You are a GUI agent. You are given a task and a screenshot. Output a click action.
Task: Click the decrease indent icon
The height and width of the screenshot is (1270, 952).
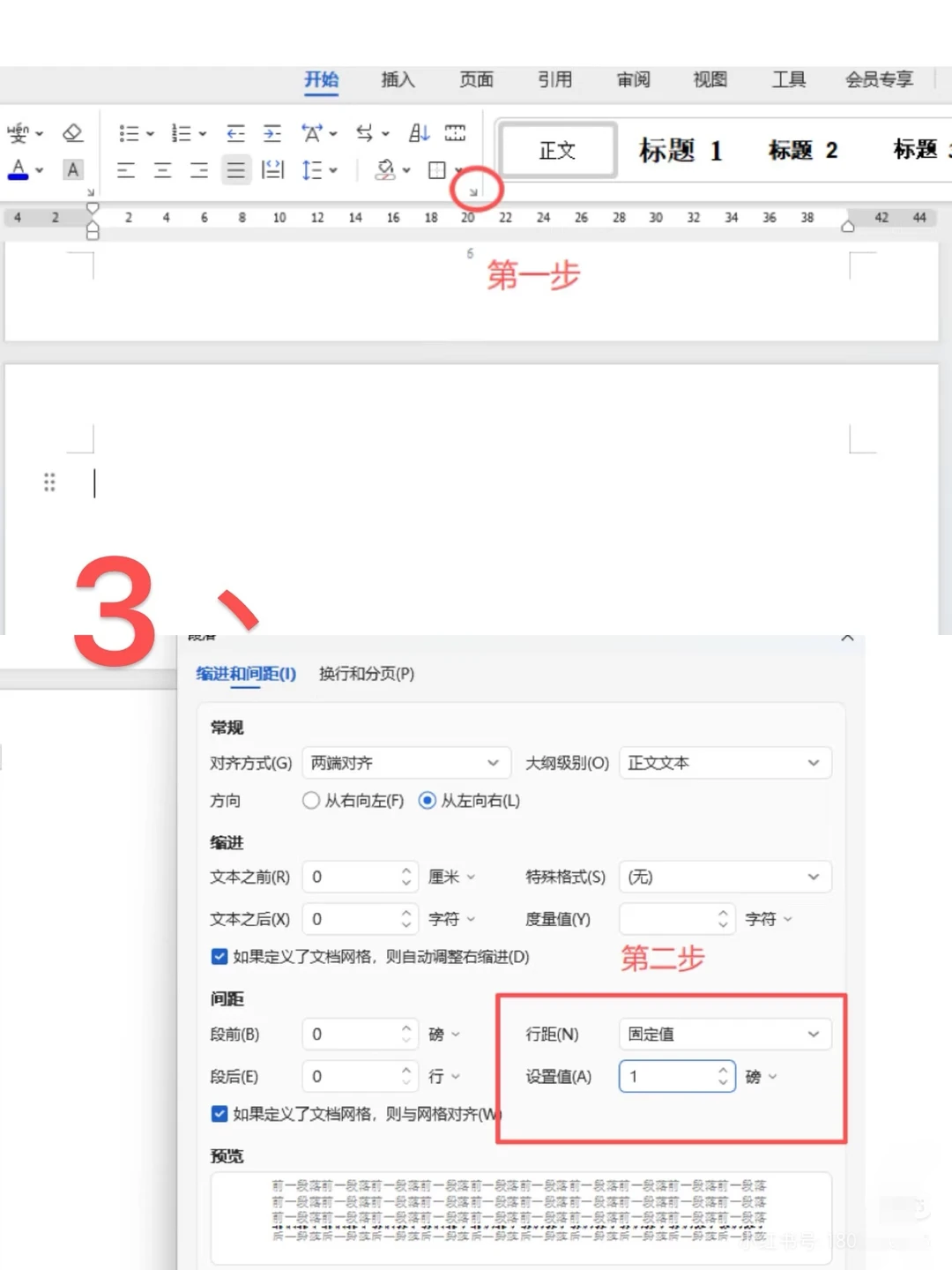click(235, 133)
